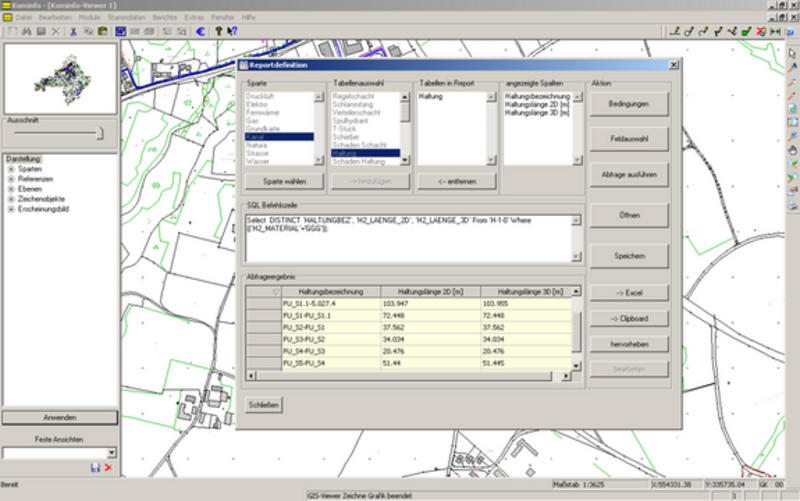Open the Stammdaten menu

pos(127,17)
